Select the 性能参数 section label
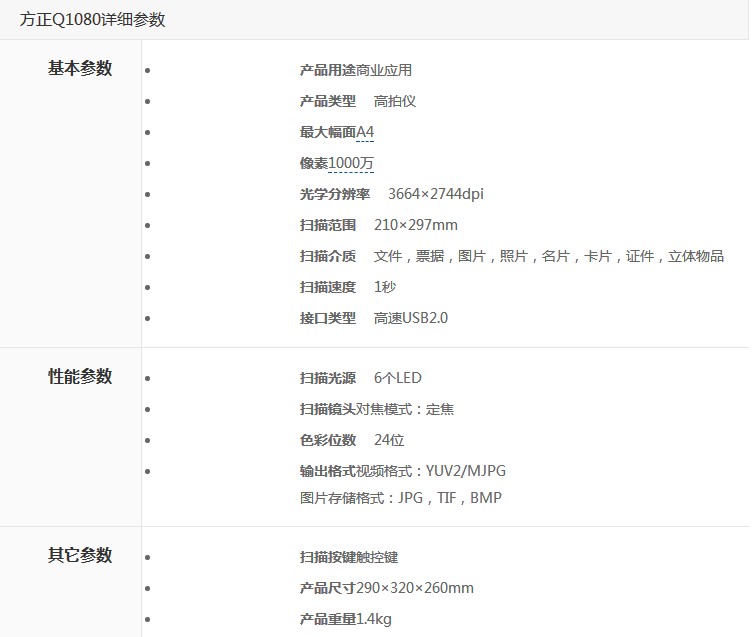 click(x=80, y=376)
